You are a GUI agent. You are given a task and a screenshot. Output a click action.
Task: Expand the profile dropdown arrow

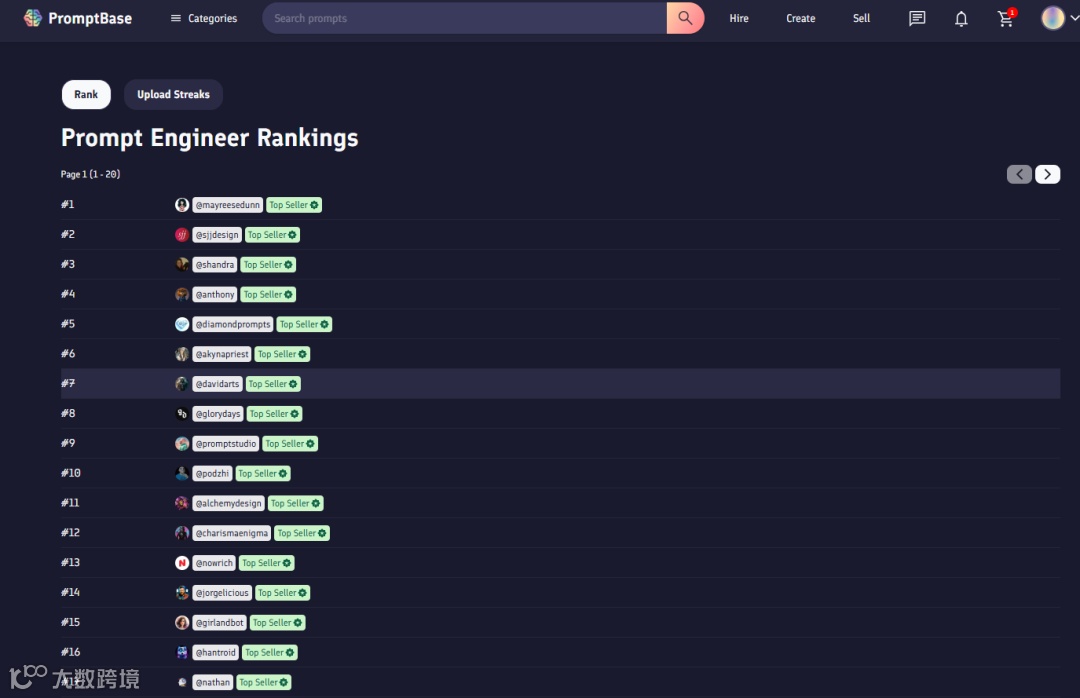pos(1074,19)
